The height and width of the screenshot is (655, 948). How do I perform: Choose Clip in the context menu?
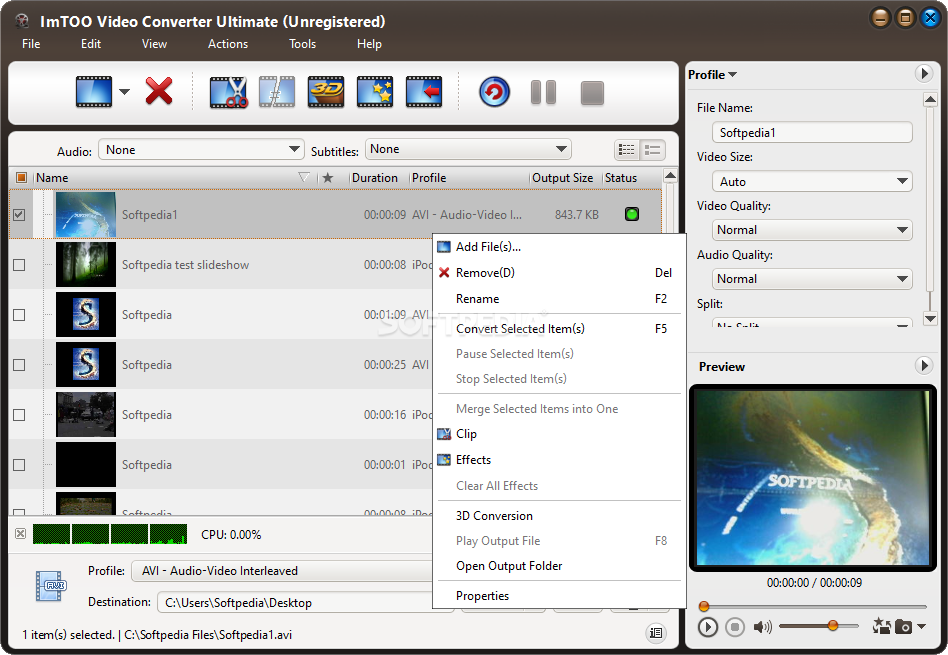click(x=559, y=434)
